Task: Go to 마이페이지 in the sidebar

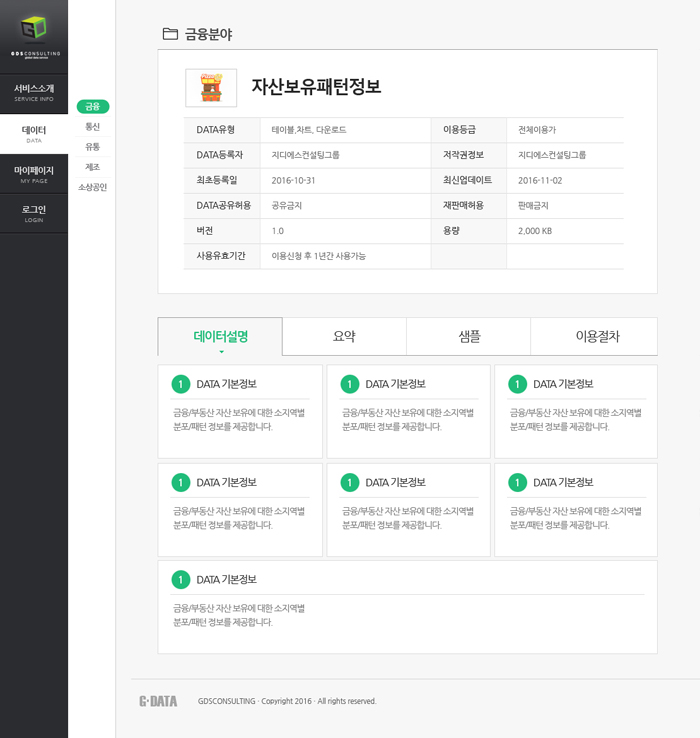Action: pyautogui.click(x=34, y=173)
